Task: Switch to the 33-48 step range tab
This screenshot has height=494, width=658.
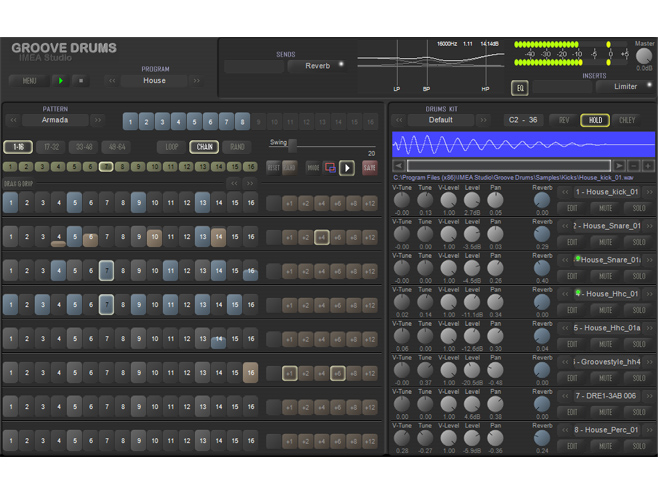Action: pos(84,147)
